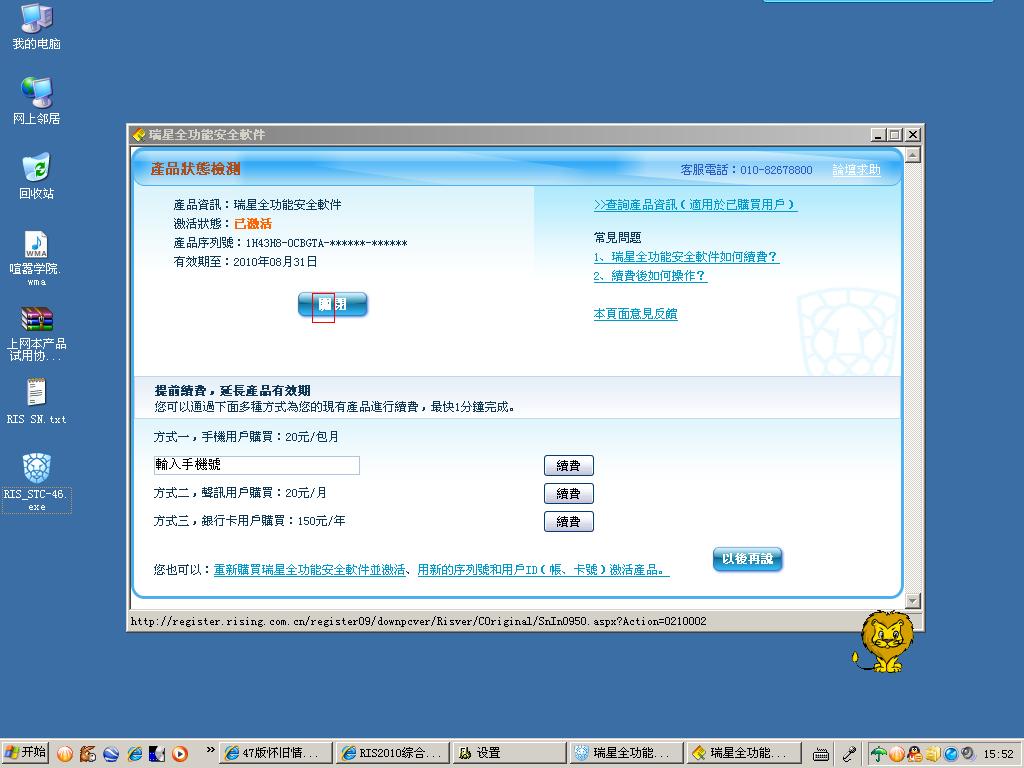Viewport: 1024px width, 768px height.
Task: Click 續費 for bank card purchase
Action: [x=569, y=522]
